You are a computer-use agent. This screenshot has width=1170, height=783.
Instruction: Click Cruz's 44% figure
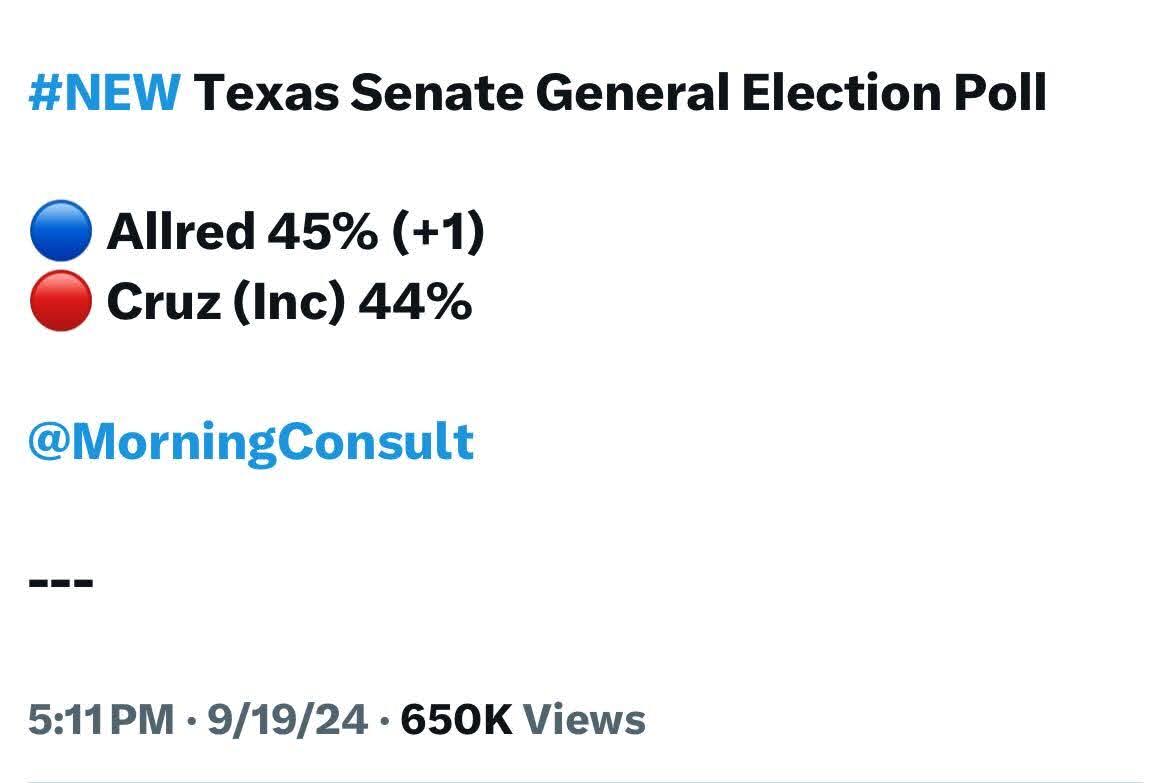click(415, 302)
